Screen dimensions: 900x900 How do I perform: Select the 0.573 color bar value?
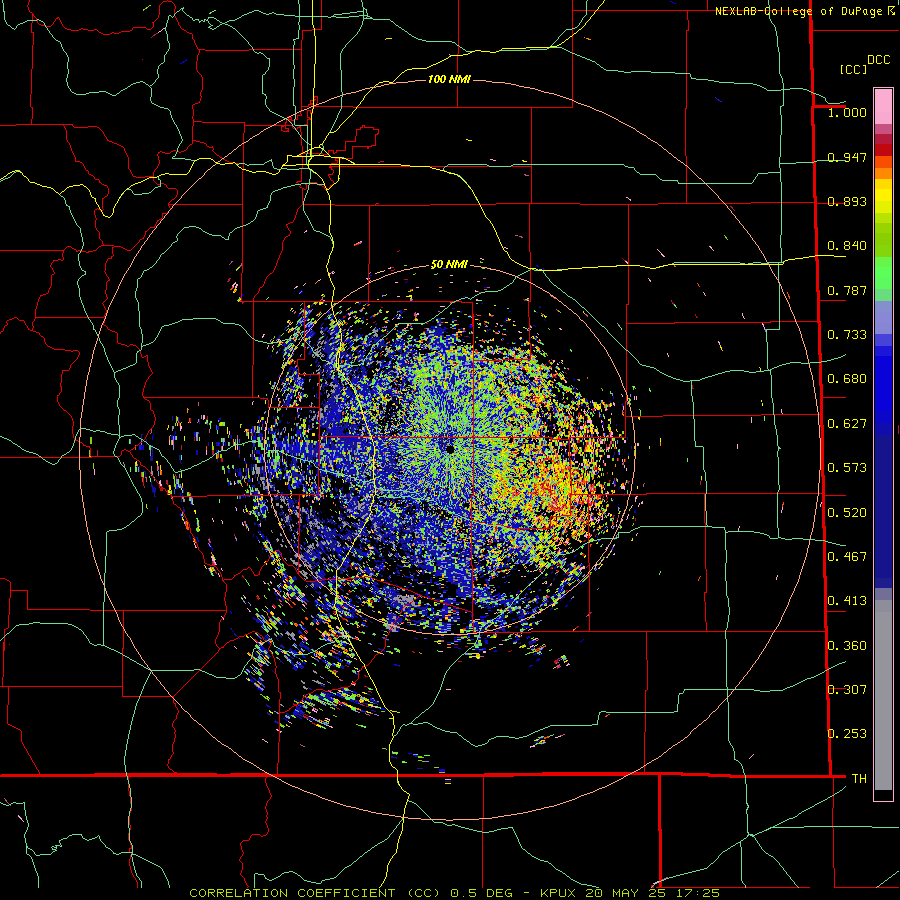tap(847, 468)
